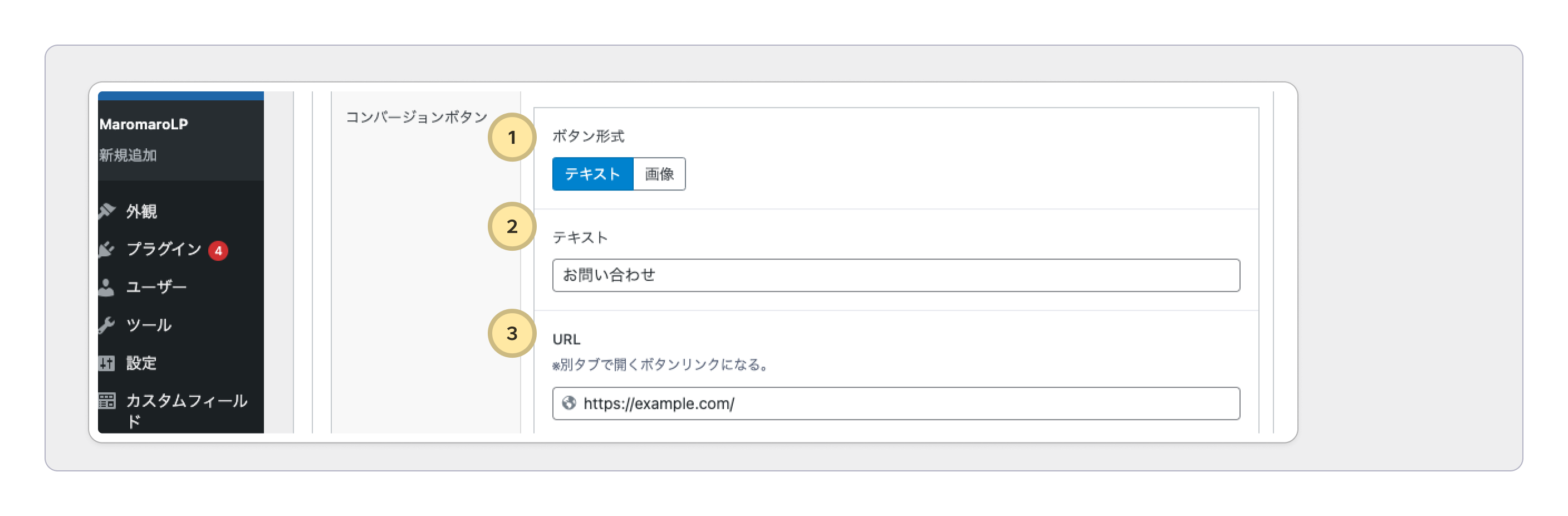Open 新規追加 under MaromaroLP
Viewport: 1568px width, 516px height.
128,155
